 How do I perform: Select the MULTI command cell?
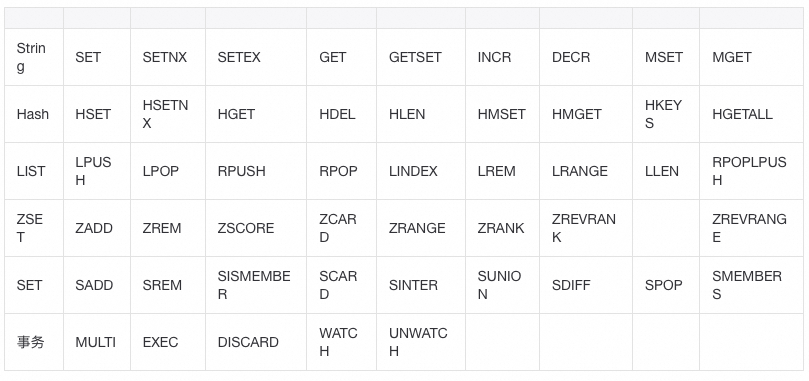click(96, 342)
